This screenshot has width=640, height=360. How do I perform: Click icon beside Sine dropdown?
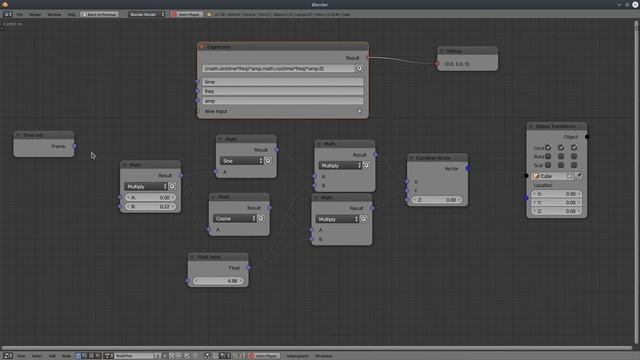268,161
